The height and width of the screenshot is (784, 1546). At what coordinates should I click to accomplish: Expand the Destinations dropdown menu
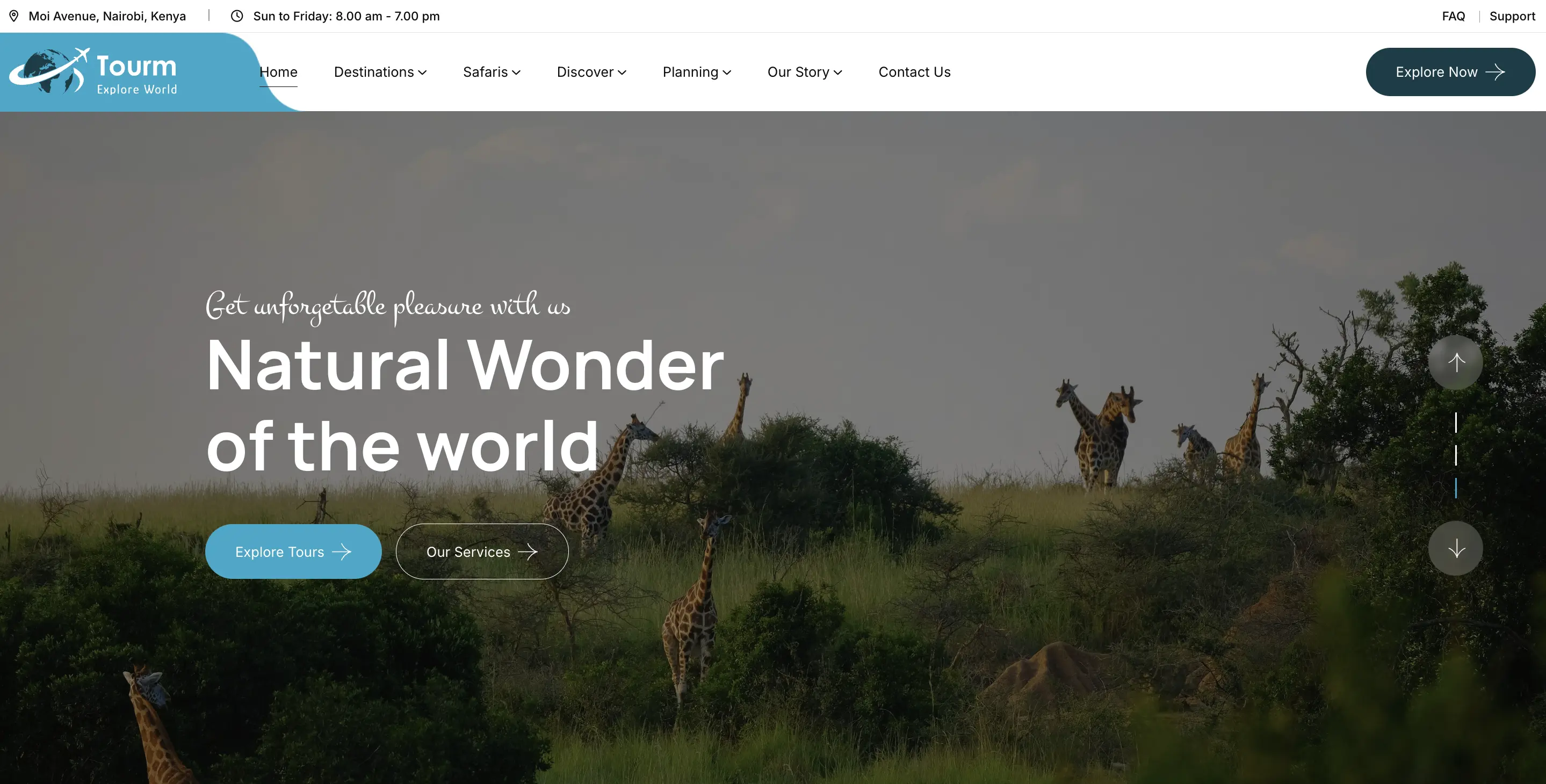point(380,72)
